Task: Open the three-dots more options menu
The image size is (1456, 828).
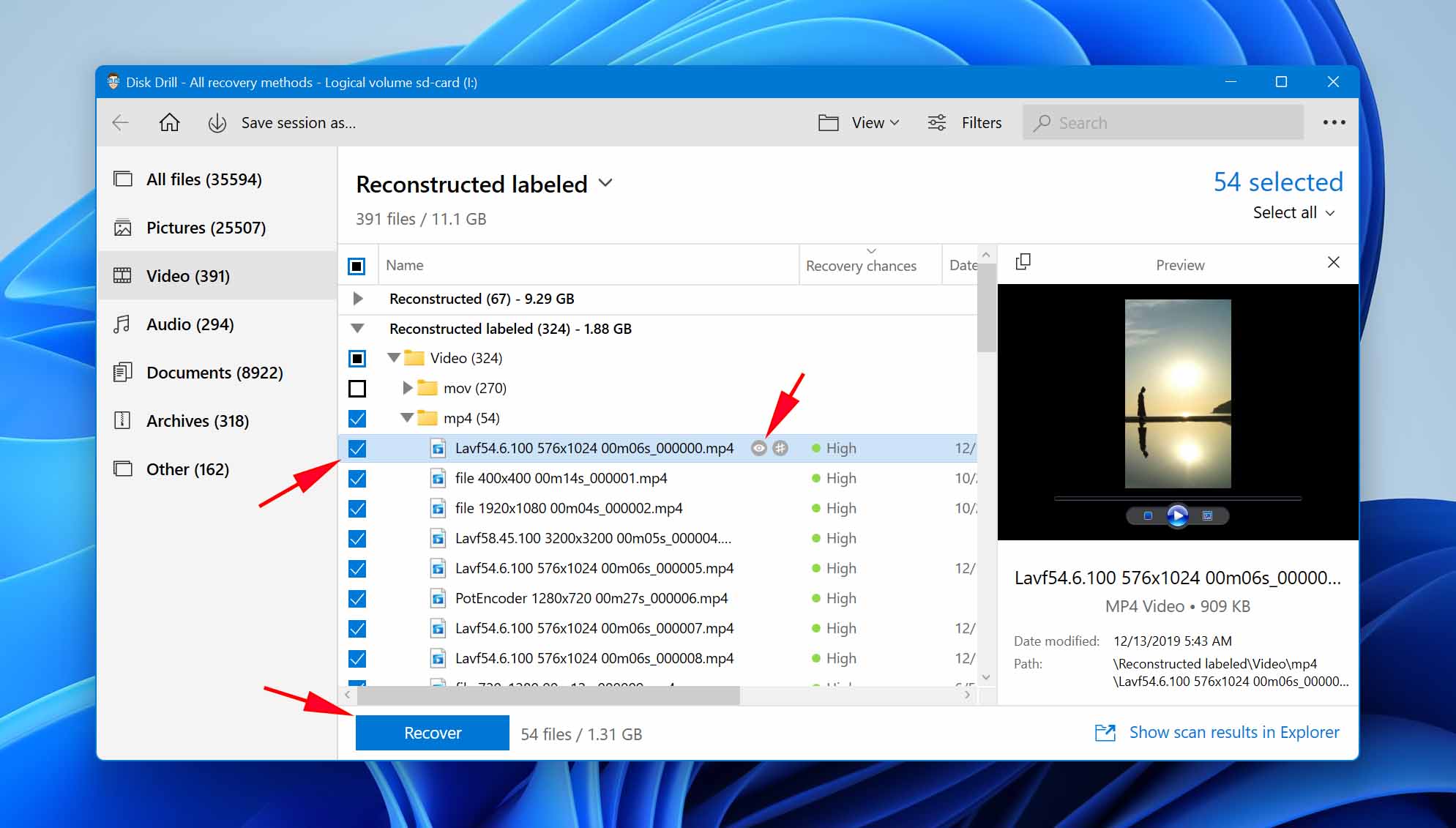Action: 1334,122
